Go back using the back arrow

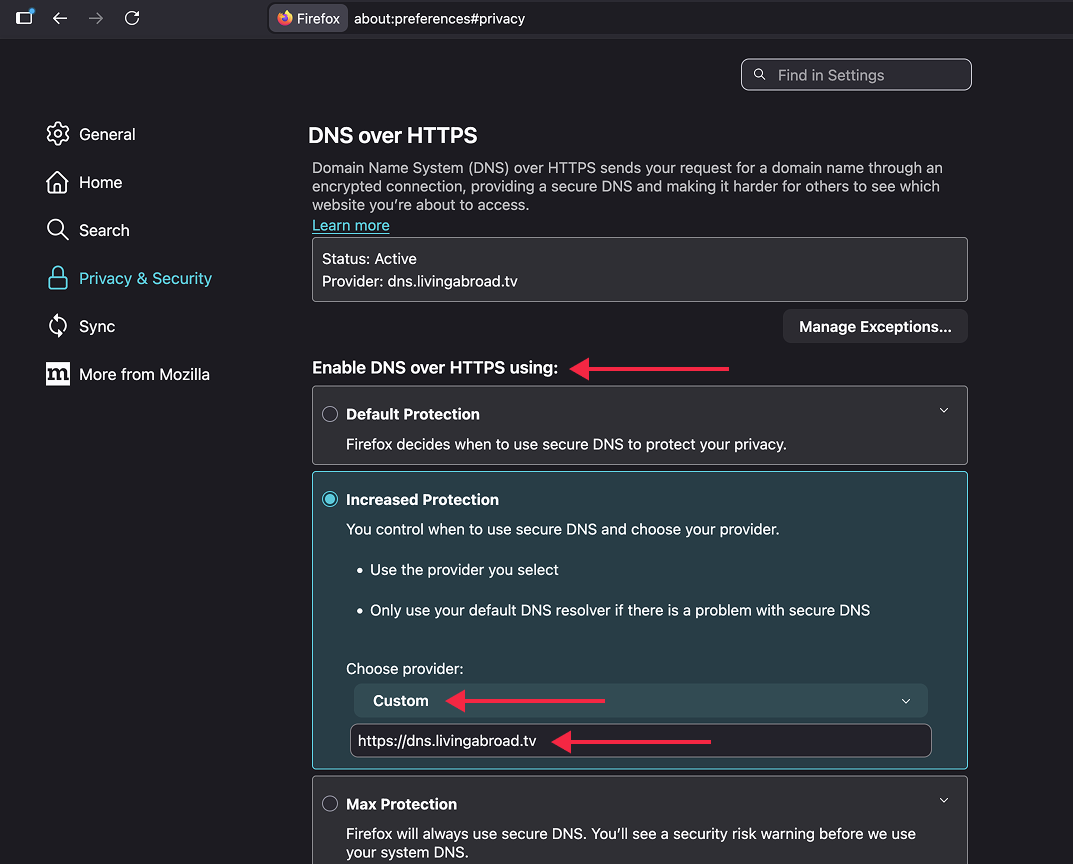[60, 18]
